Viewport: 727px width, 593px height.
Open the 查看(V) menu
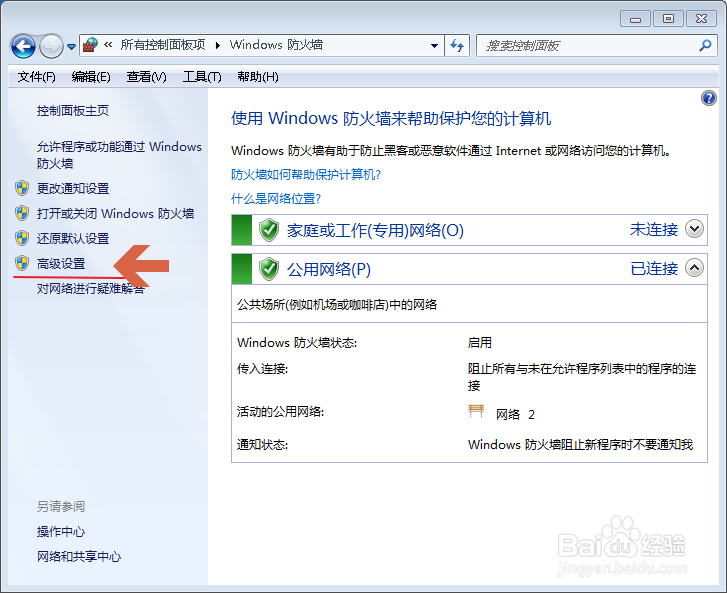(x=147, y=77)
